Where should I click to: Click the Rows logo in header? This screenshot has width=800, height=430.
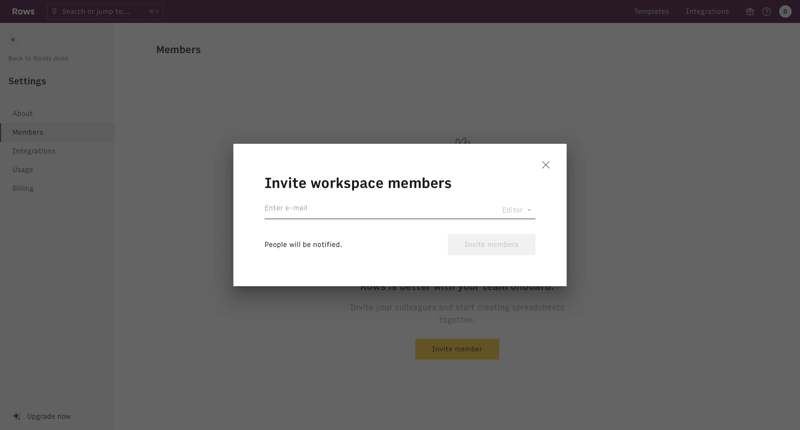[x=23, y=11]
